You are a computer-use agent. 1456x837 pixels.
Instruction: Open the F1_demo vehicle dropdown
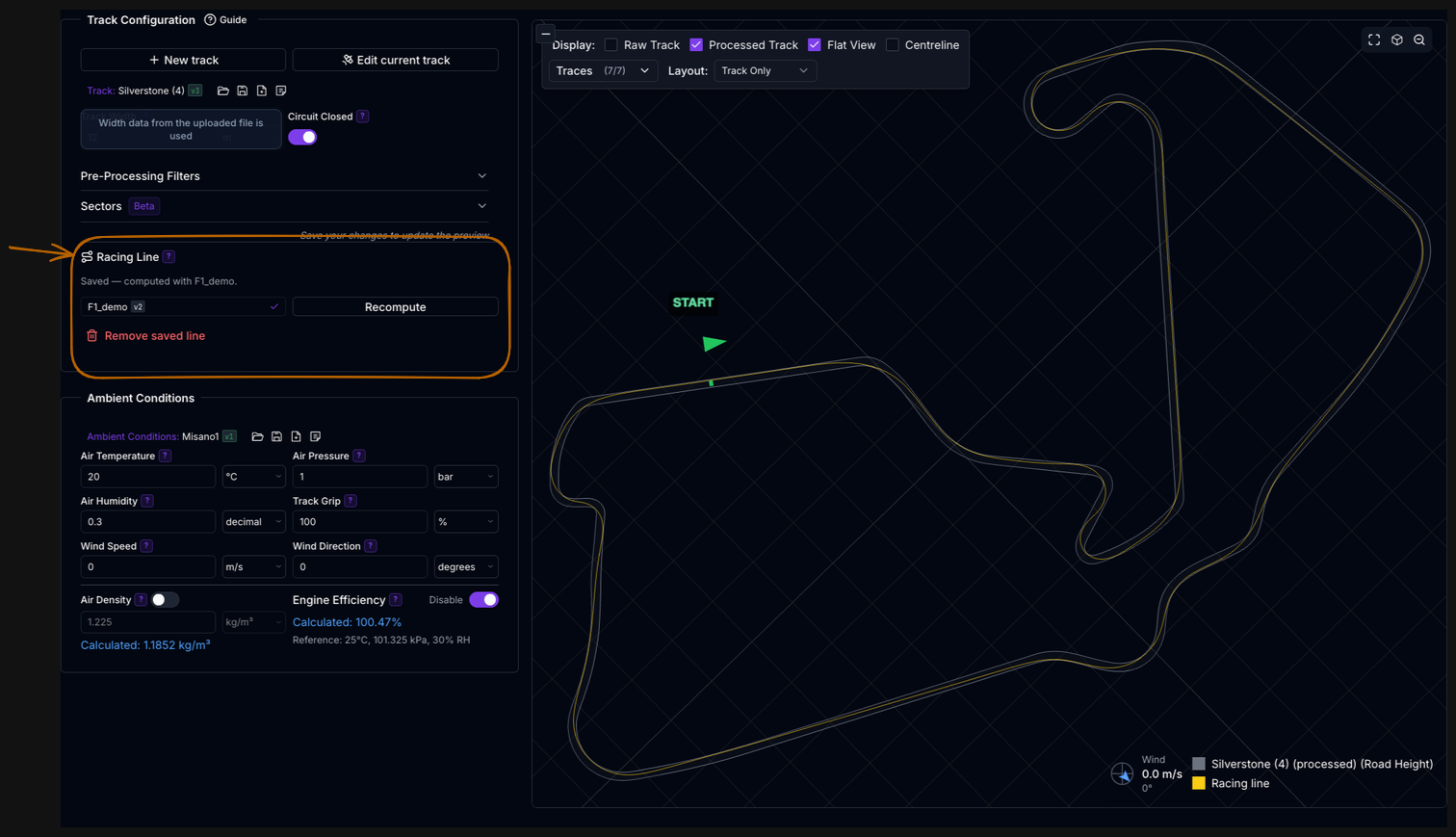[x=183, y=307]
